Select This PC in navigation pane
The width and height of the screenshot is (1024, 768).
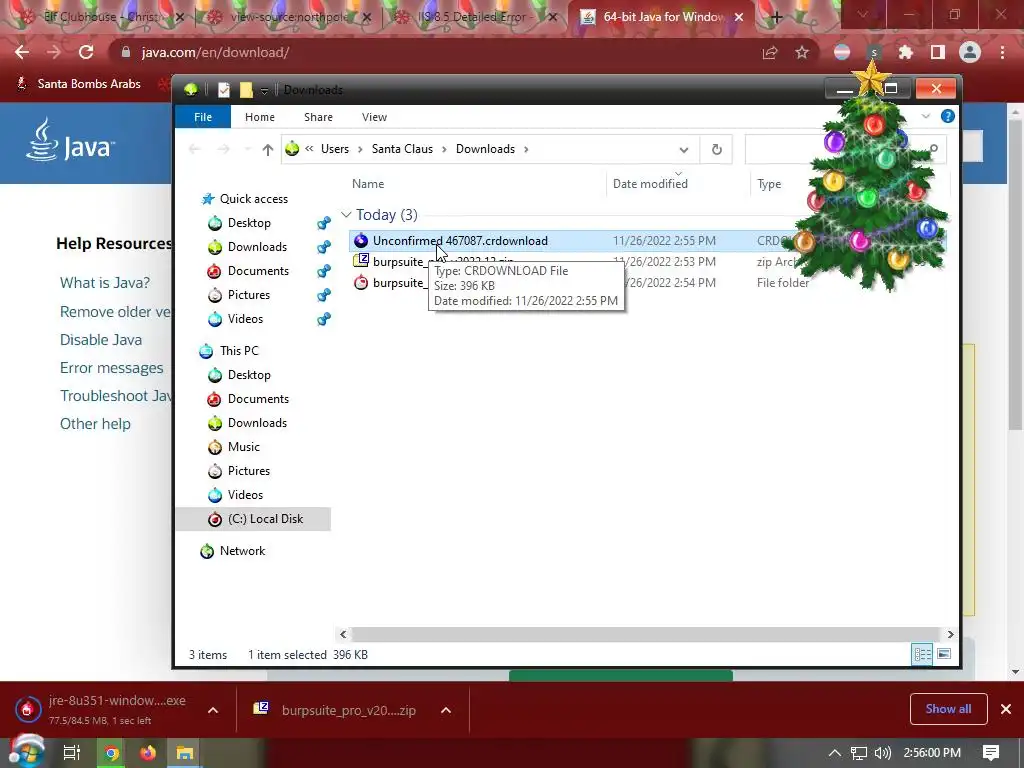tap(239, 351)
